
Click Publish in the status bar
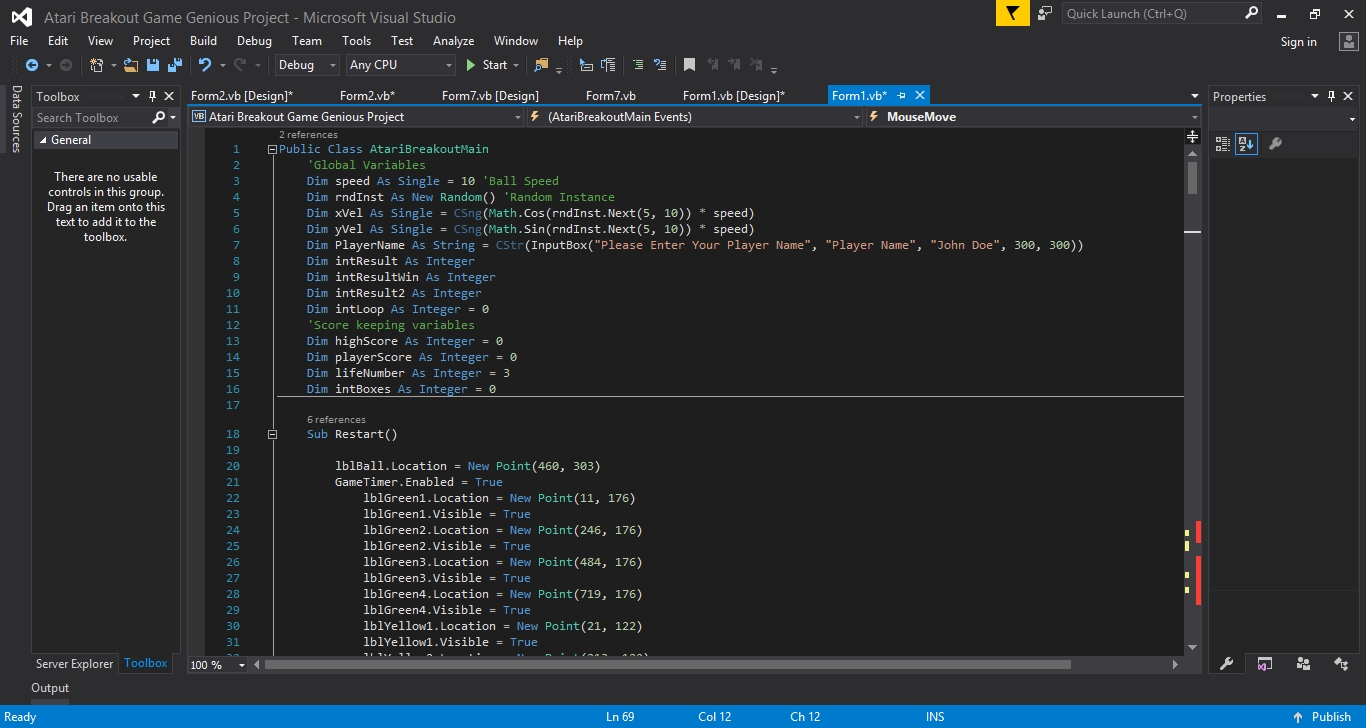(1331, 717)
